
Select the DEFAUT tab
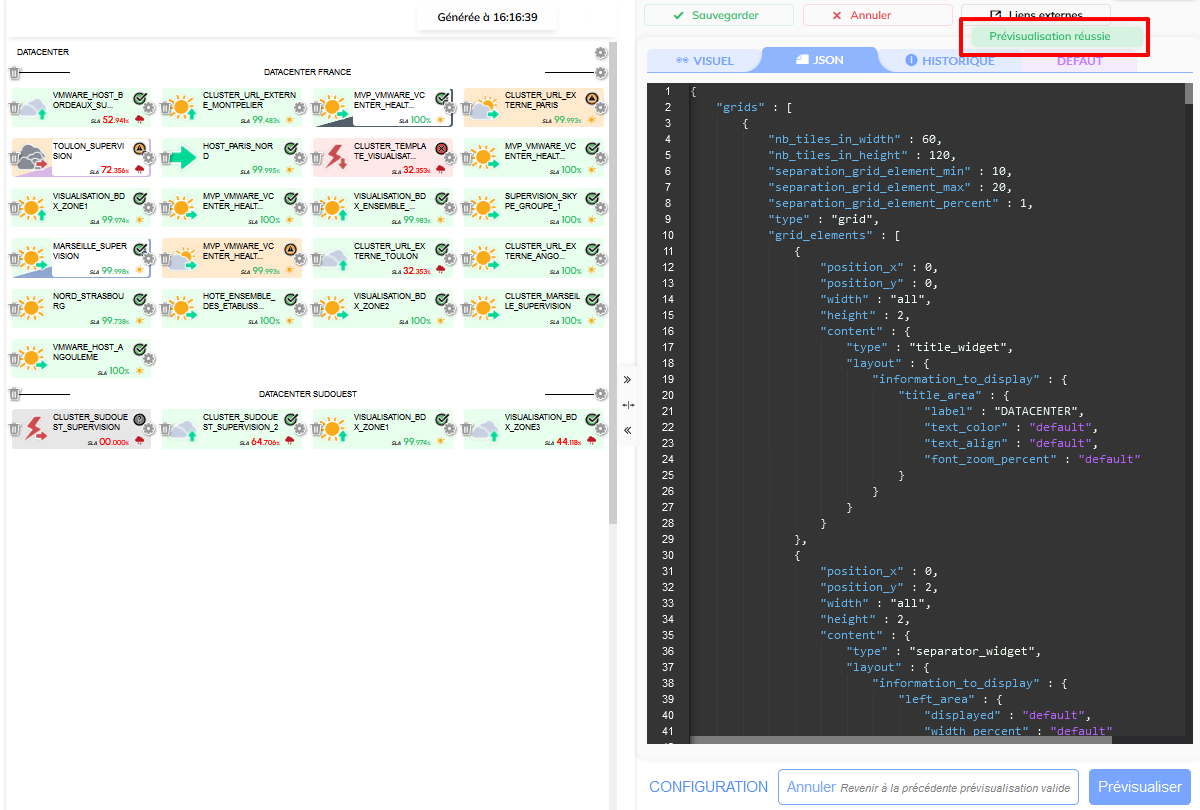1080,61
